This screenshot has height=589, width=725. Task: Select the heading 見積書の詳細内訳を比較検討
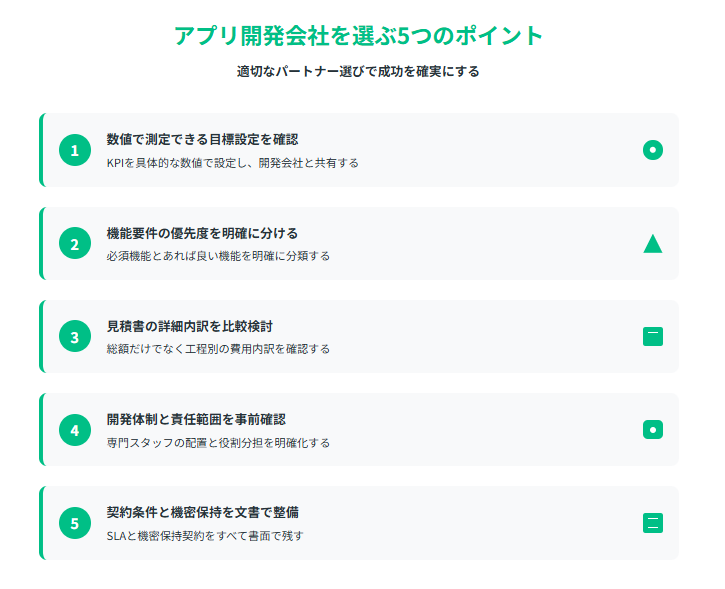[190, 326]
